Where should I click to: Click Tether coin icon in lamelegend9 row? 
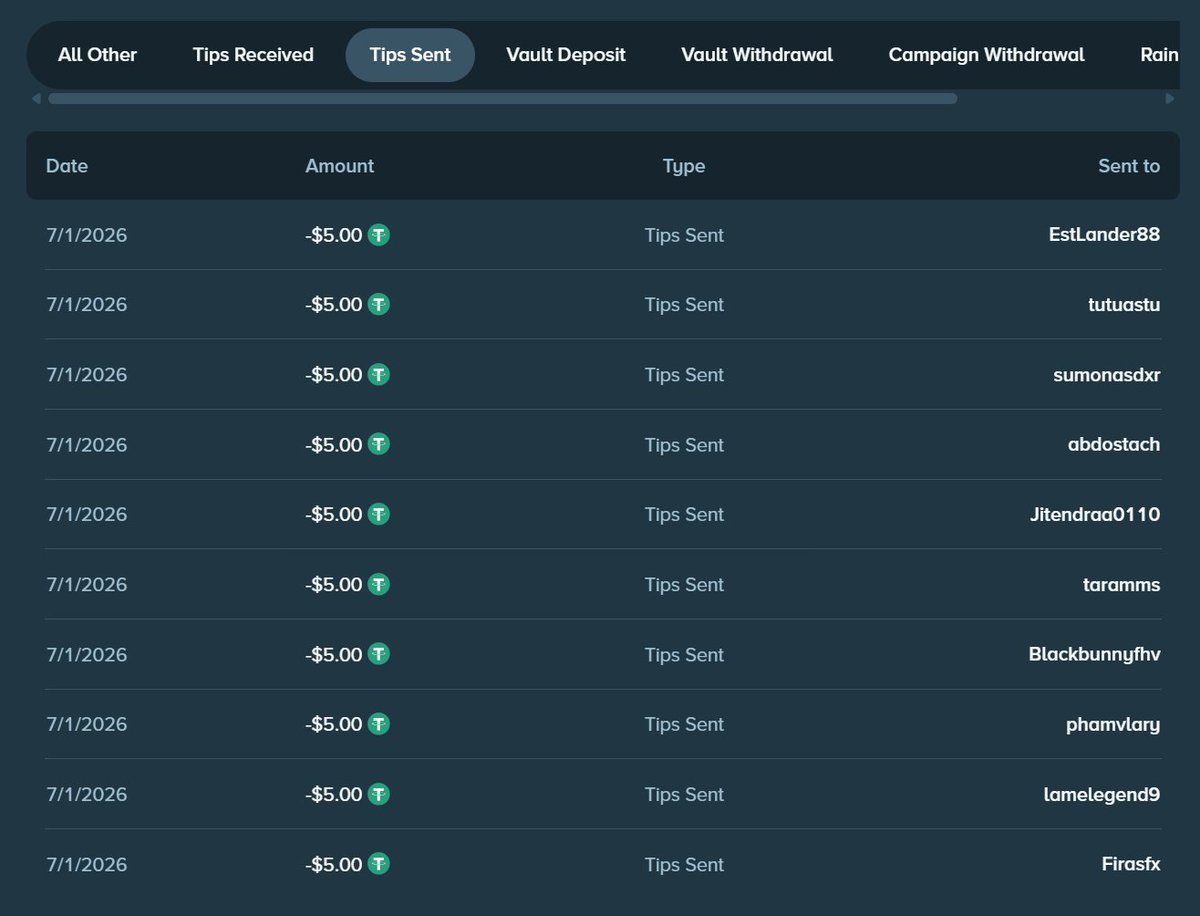click(x=378, y=794)
